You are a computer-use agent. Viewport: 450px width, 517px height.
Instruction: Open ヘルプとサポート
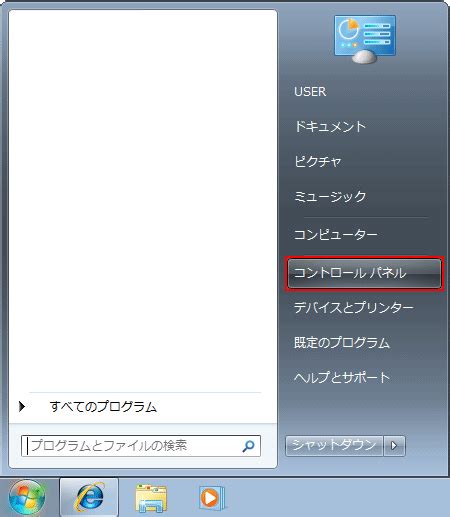pyautogui.click(x=342, y=378)
